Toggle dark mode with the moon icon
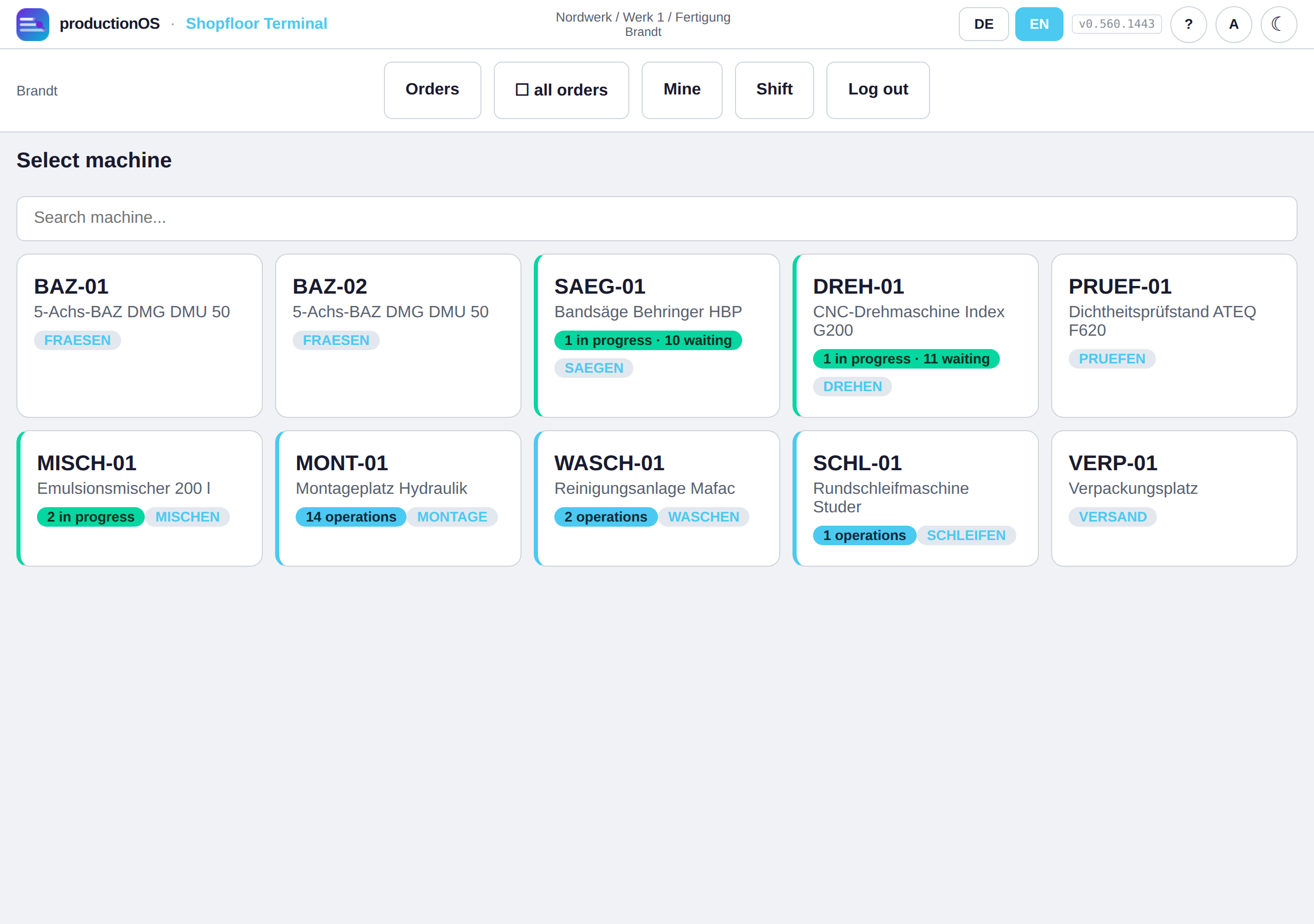Image resolution: width=1314 pixels, height=924 pixels. [x=1279, y=24]
